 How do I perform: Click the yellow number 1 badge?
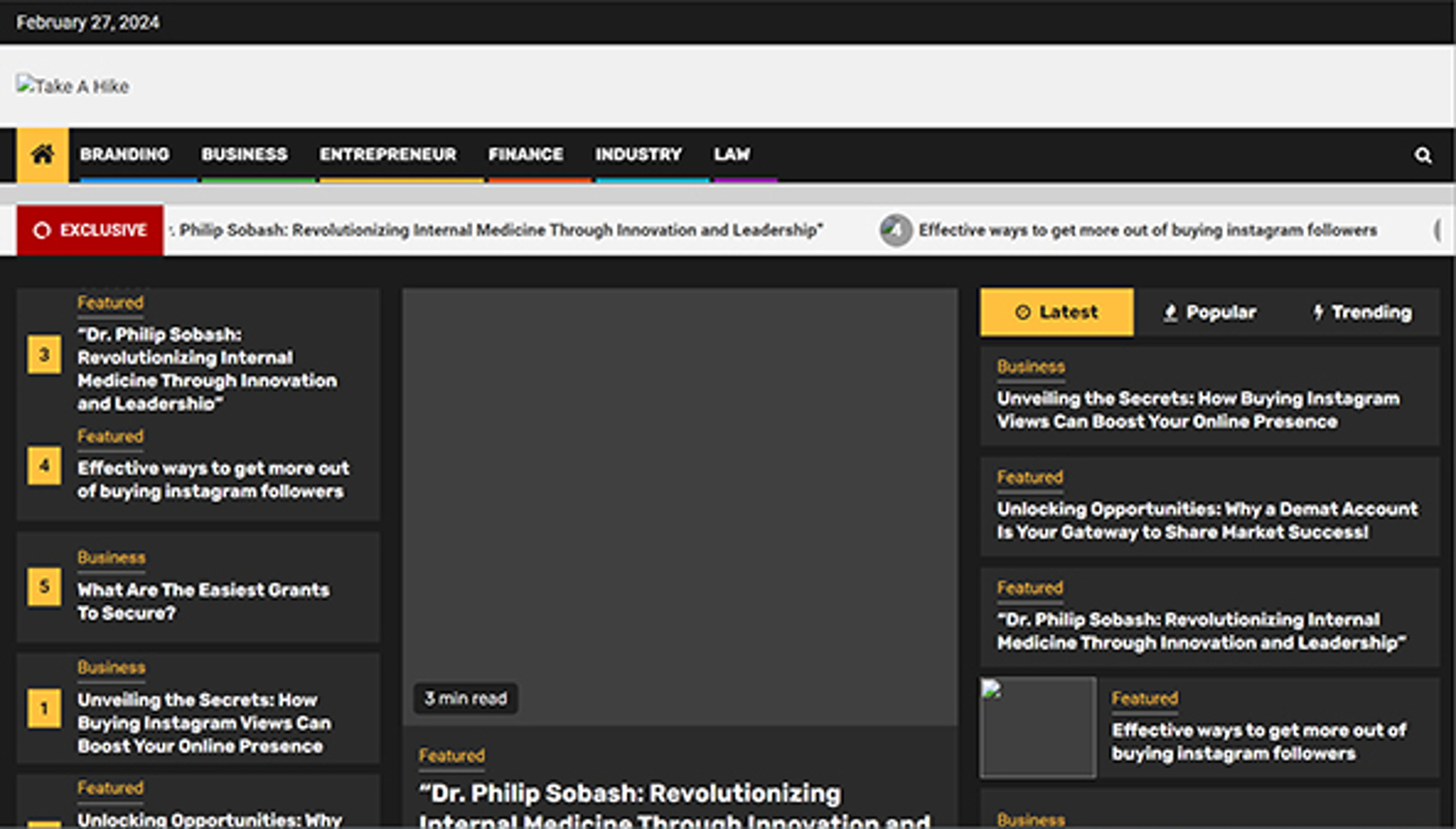[44, 708]
